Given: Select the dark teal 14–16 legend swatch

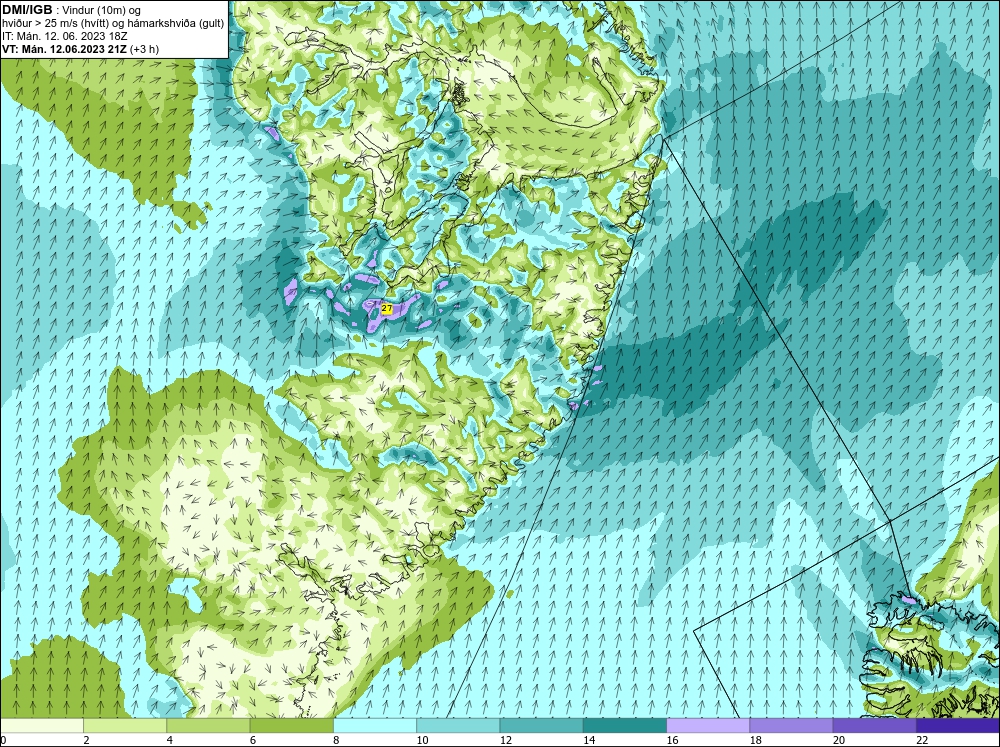Looking at the screenshot, I should coord(625,725).
